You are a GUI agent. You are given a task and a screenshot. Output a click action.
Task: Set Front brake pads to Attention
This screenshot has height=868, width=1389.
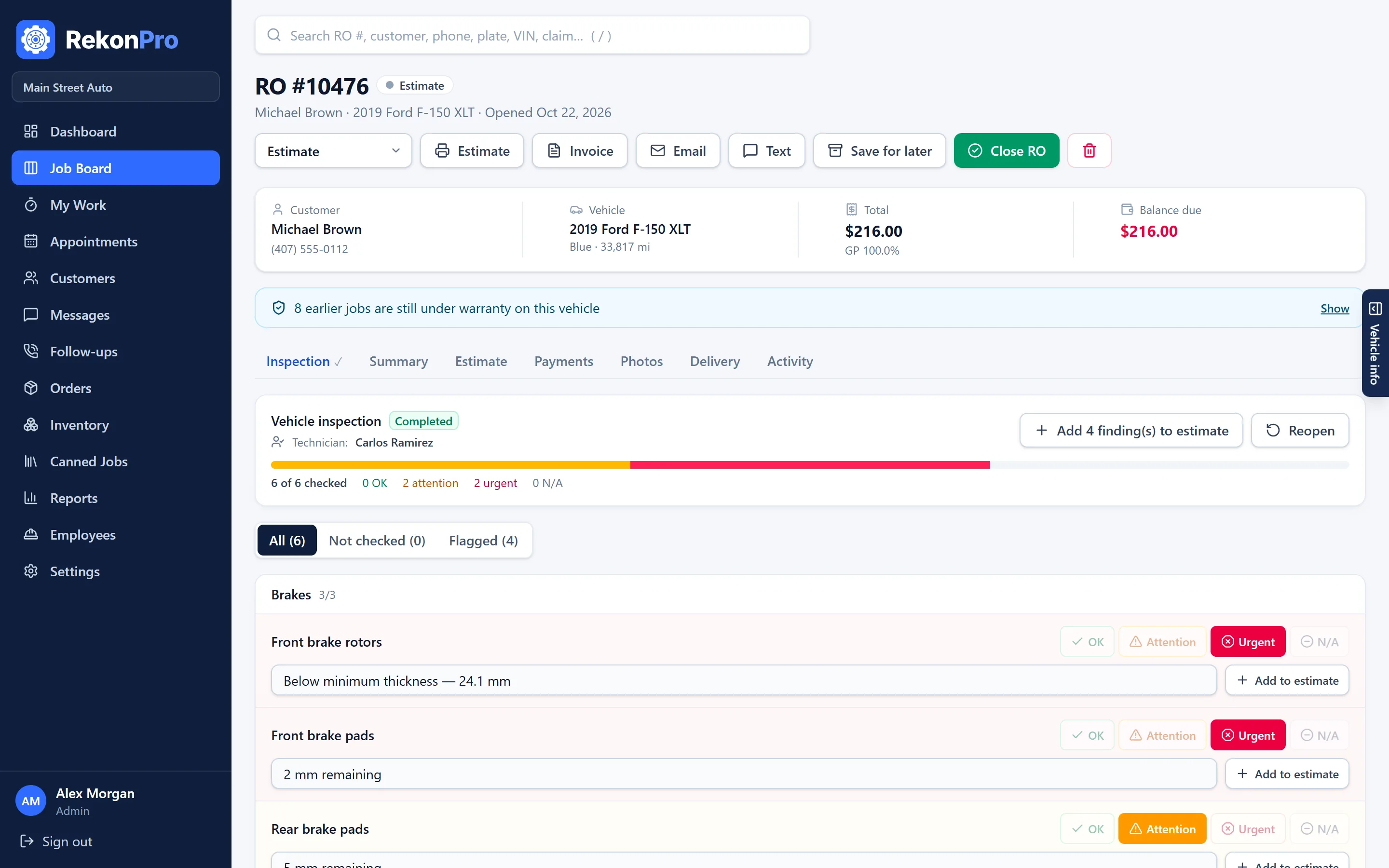click(x=1162, y=735)
